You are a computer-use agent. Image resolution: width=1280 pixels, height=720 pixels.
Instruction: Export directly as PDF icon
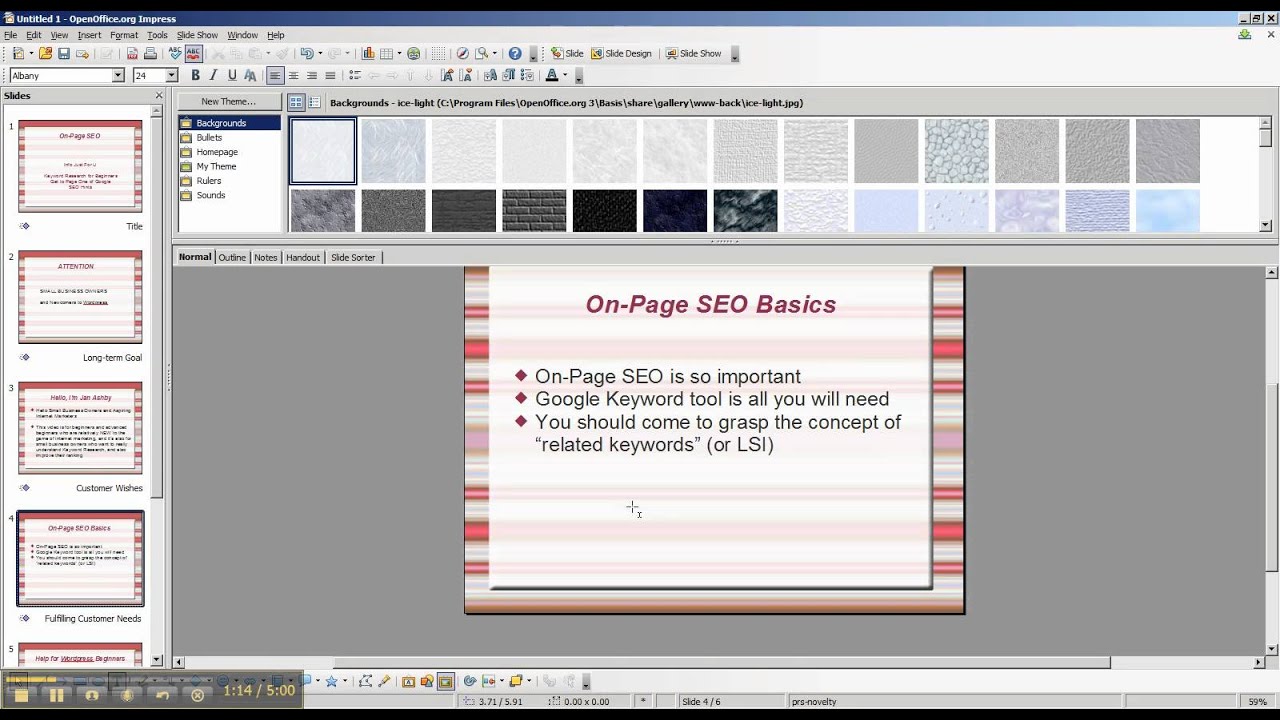(132, 54)
